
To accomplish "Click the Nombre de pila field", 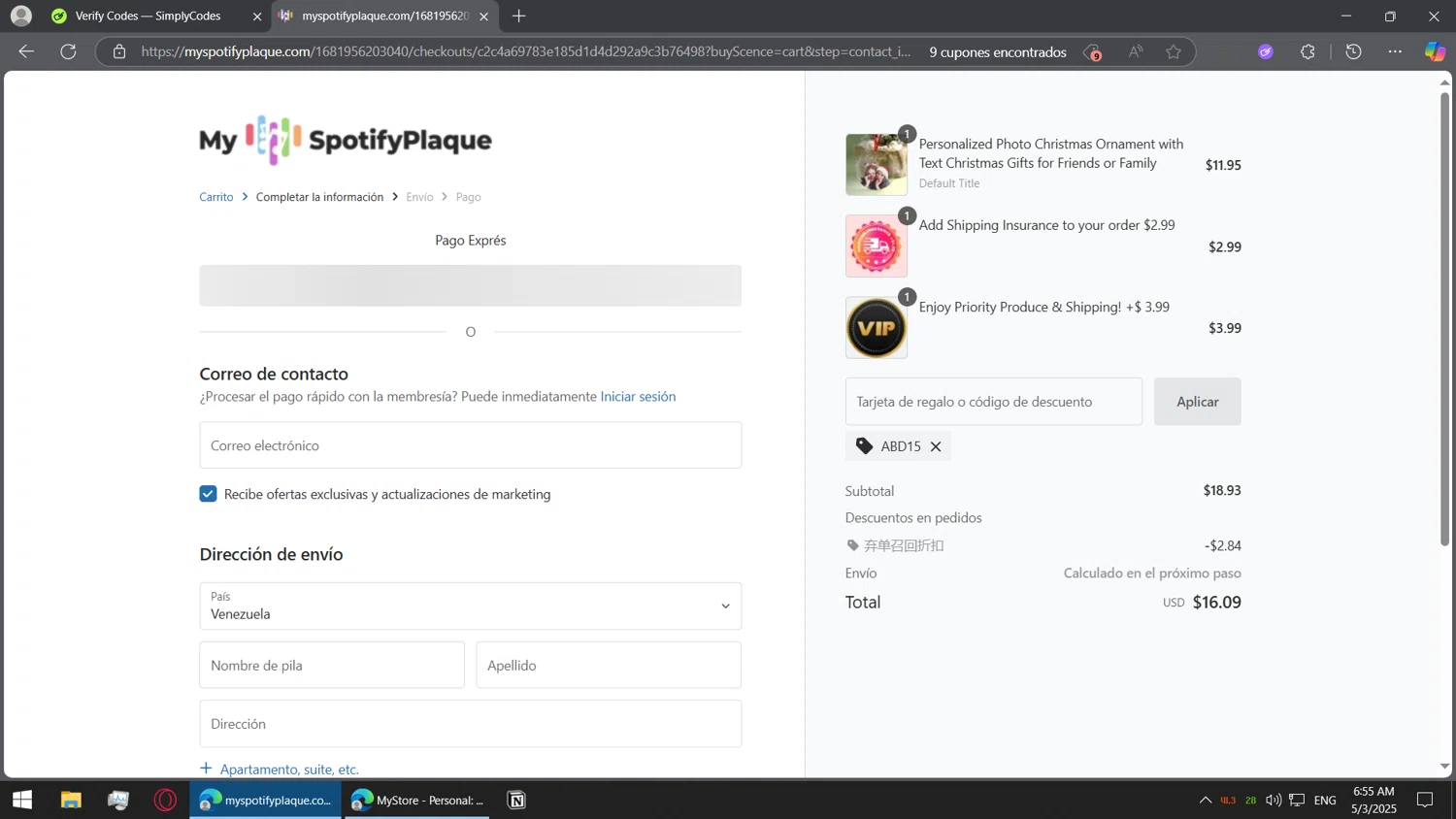I will (332, 666).
